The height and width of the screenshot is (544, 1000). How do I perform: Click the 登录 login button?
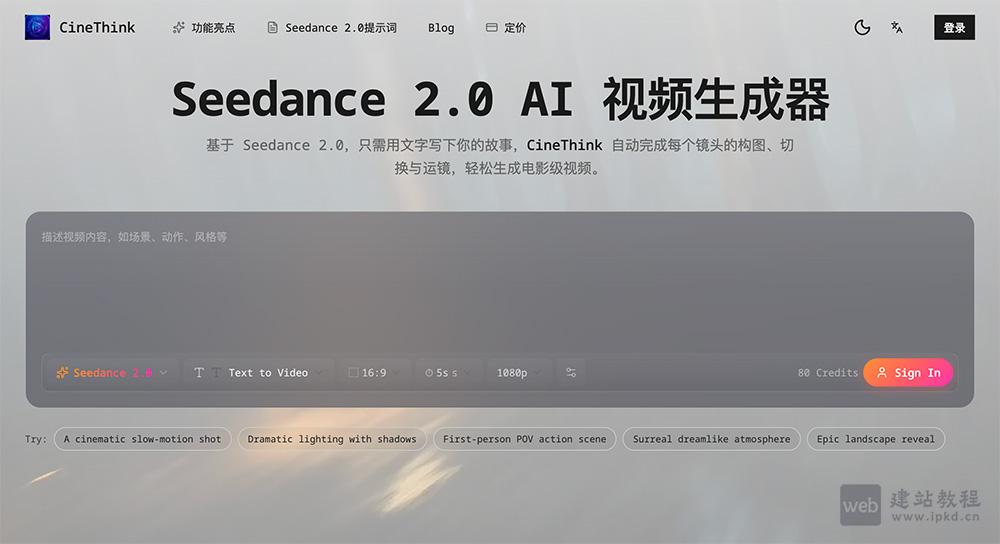954,27
